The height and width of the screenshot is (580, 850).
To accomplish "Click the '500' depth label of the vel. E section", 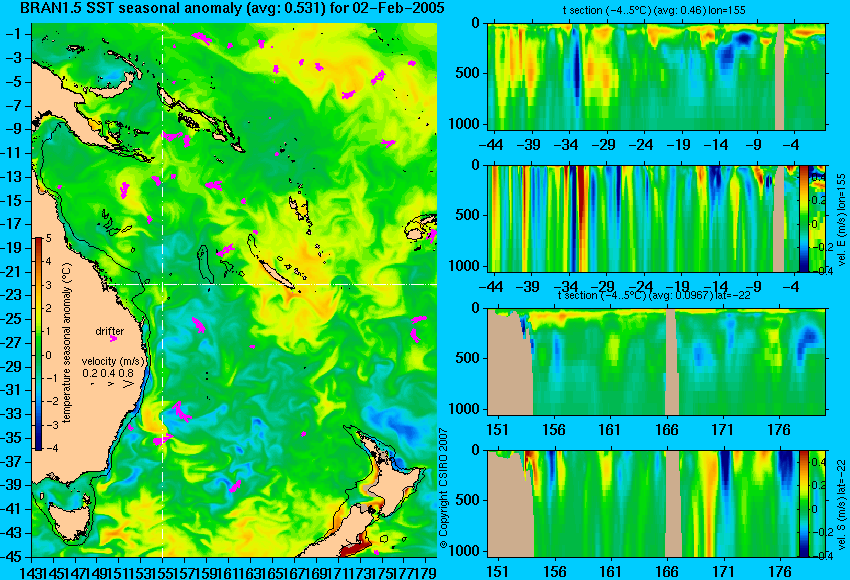I will point(468,215).
